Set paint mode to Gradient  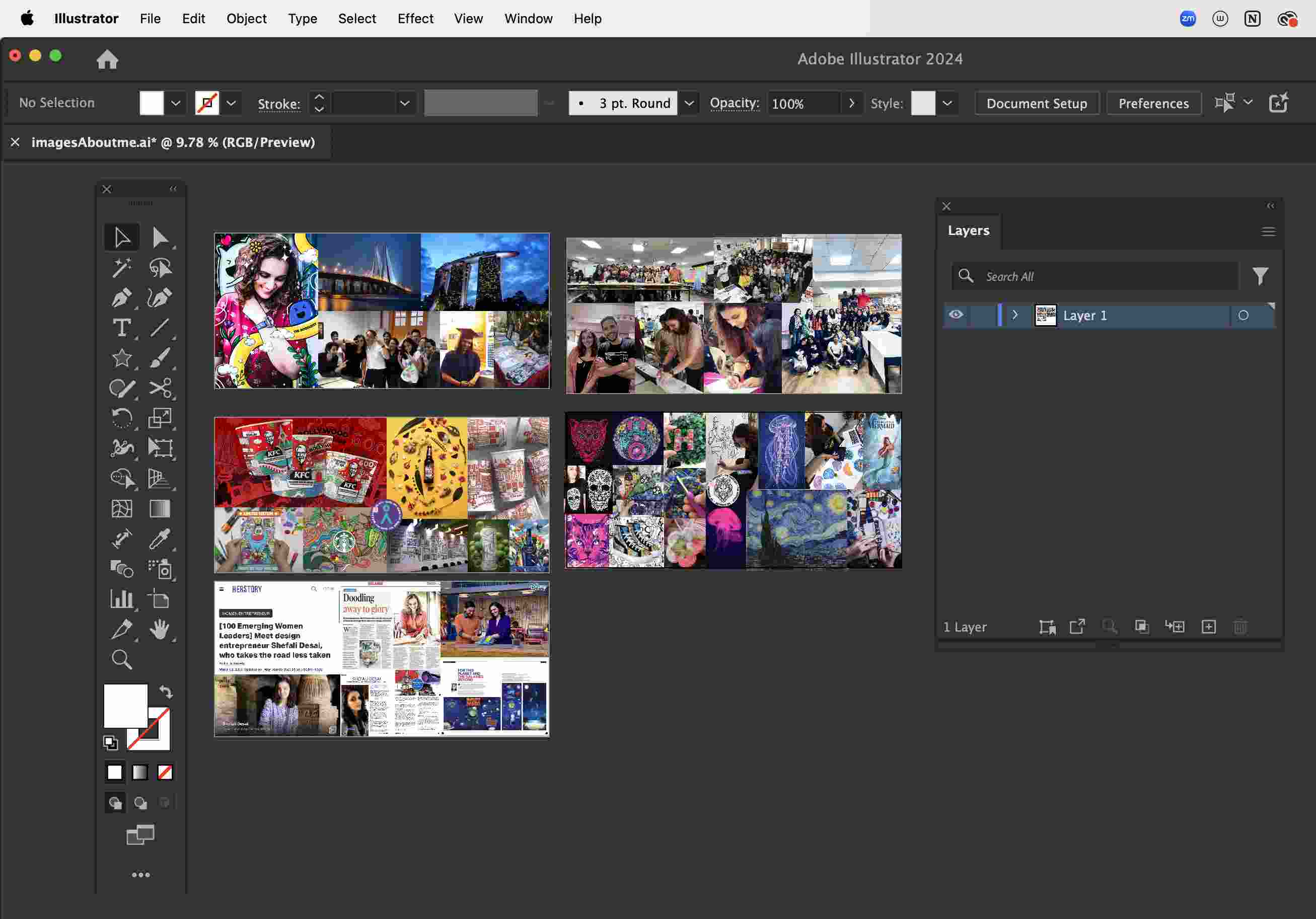coord(140,773)
